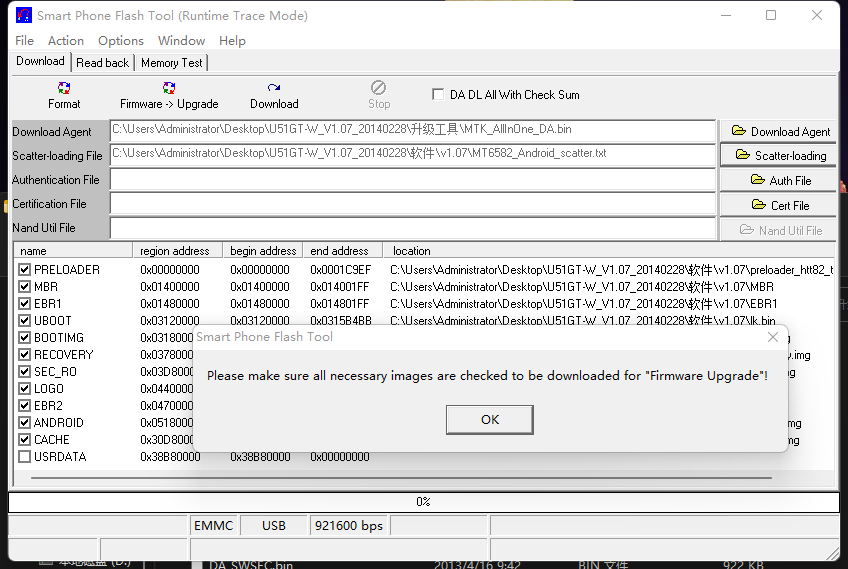Click the Authentication File input field
Image resolution: width=848 pixels, height=569 pixels.
412,180
